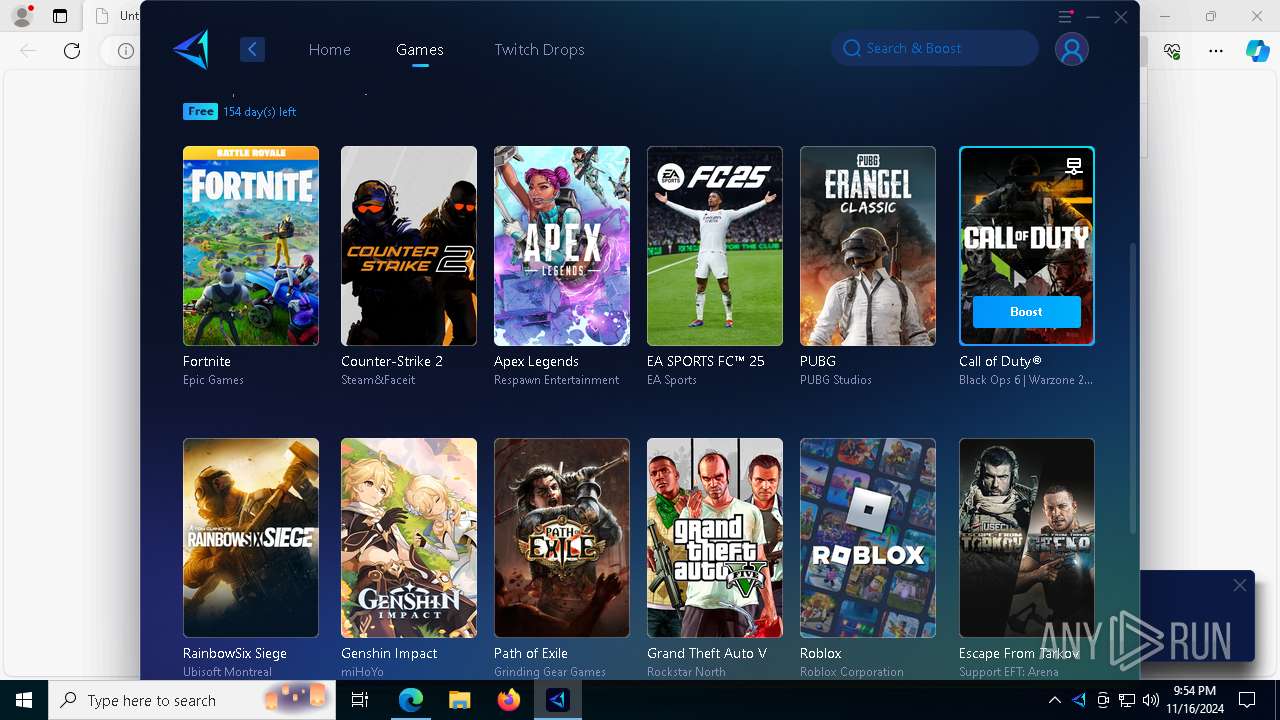Launch Microsoft Edge from the taskbar
This screenshot has width=1280, height=720.
coord(410,700)
